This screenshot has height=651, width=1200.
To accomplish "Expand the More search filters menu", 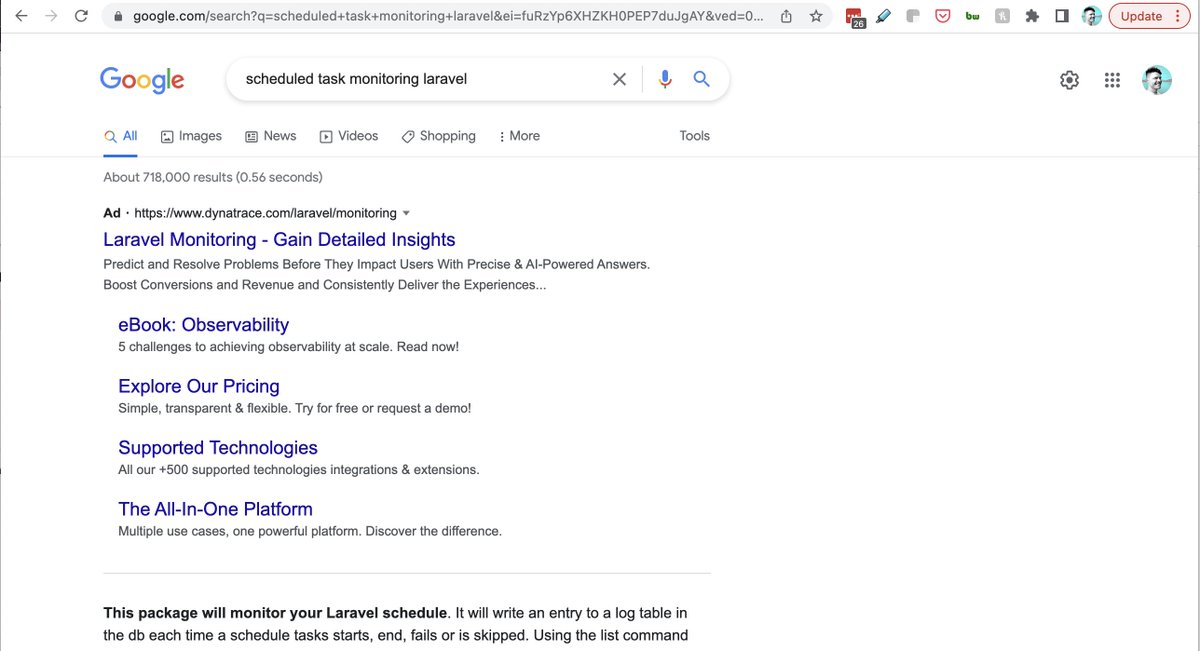I will [x=519, y=136].
